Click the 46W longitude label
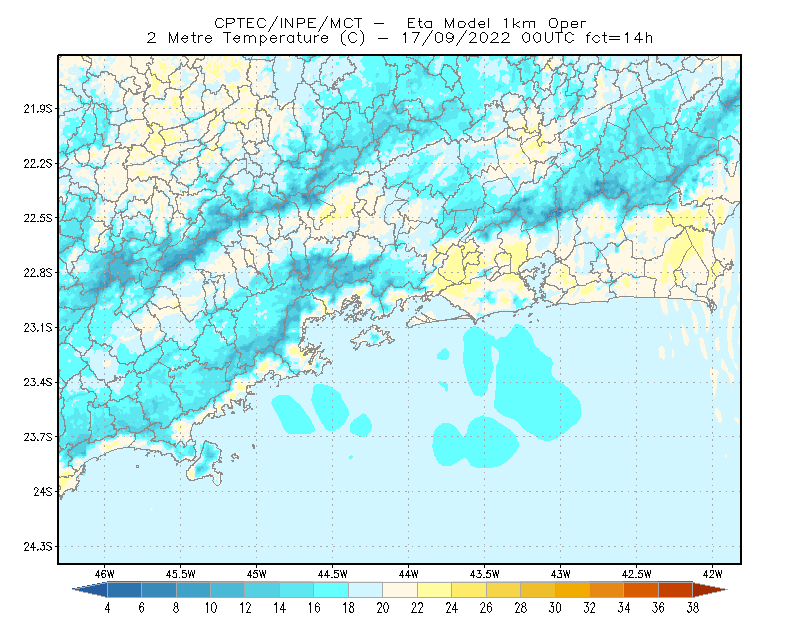Image resolution: width=800 pixels, height=618 pixels. click(105, 574)
